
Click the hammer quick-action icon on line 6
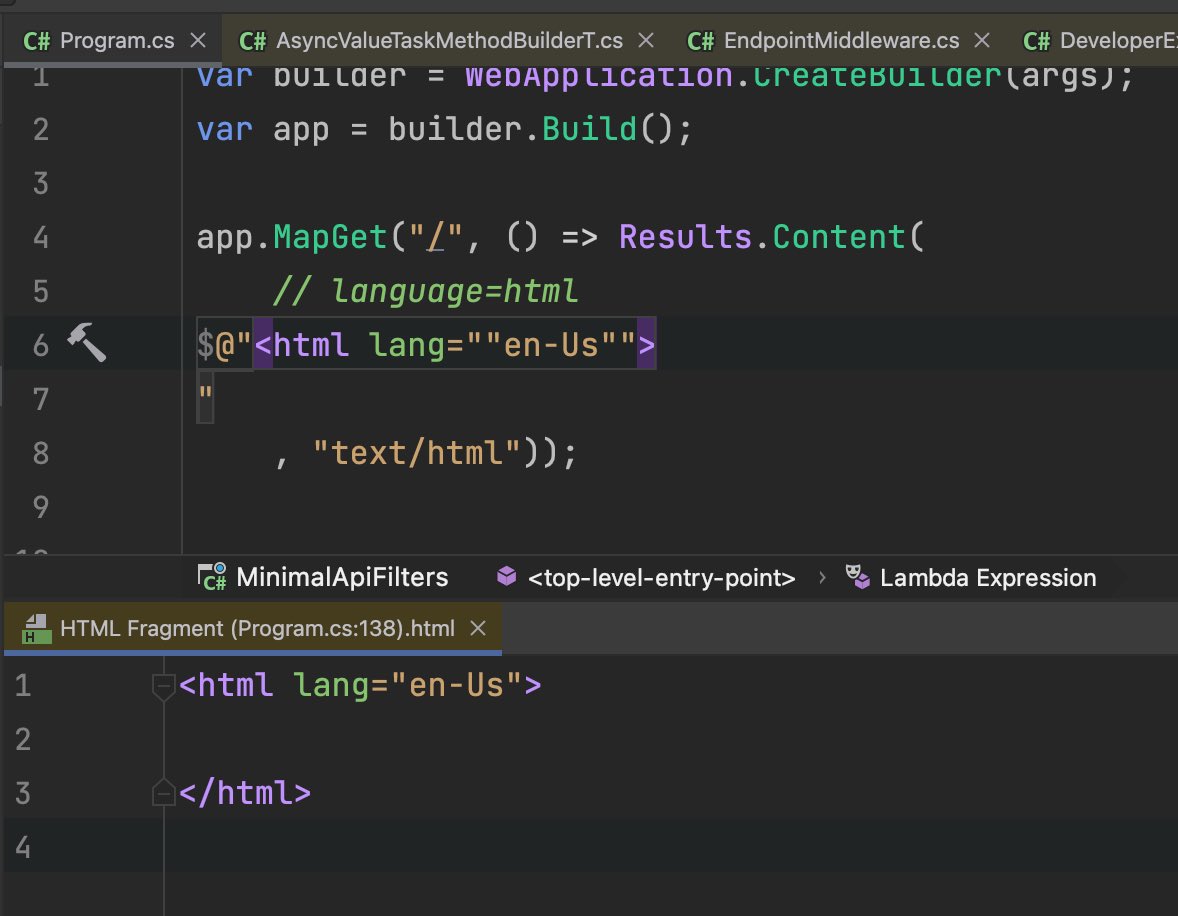click(x=87, y=342)
